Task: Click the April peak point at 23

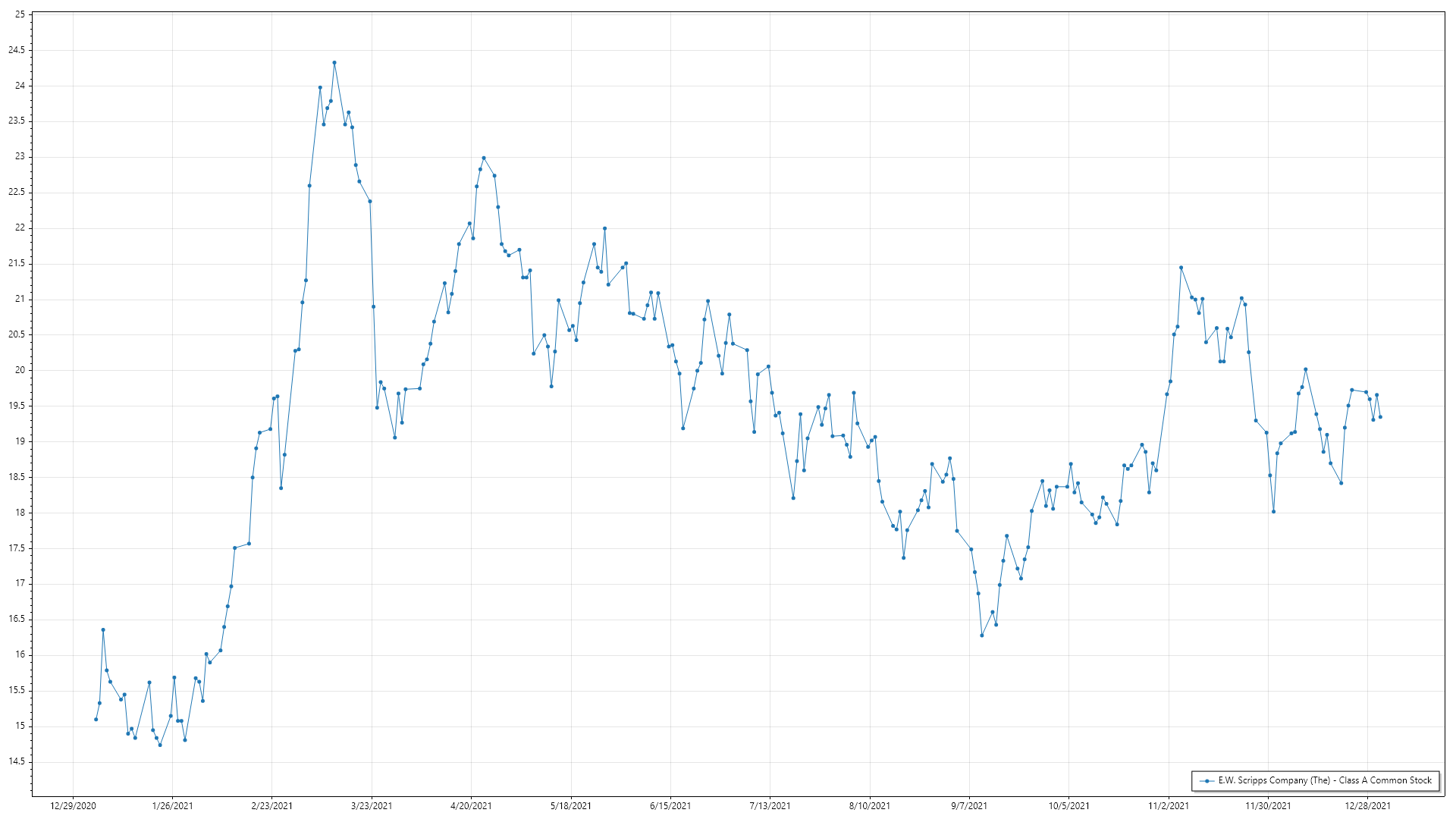Action: pyautogui.click(x=484, y=158)
